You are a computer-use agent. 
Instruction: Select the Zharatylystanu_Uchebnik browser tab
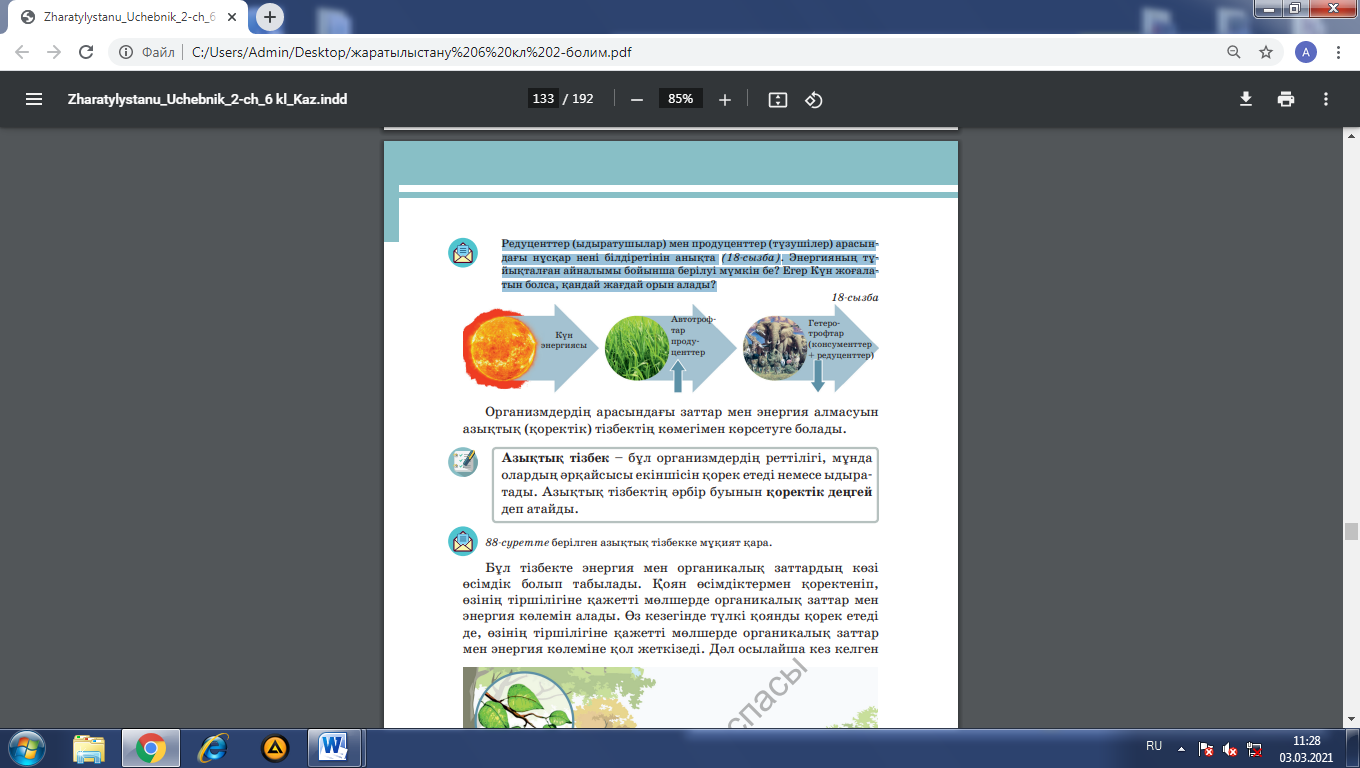[x=125, y=17]
